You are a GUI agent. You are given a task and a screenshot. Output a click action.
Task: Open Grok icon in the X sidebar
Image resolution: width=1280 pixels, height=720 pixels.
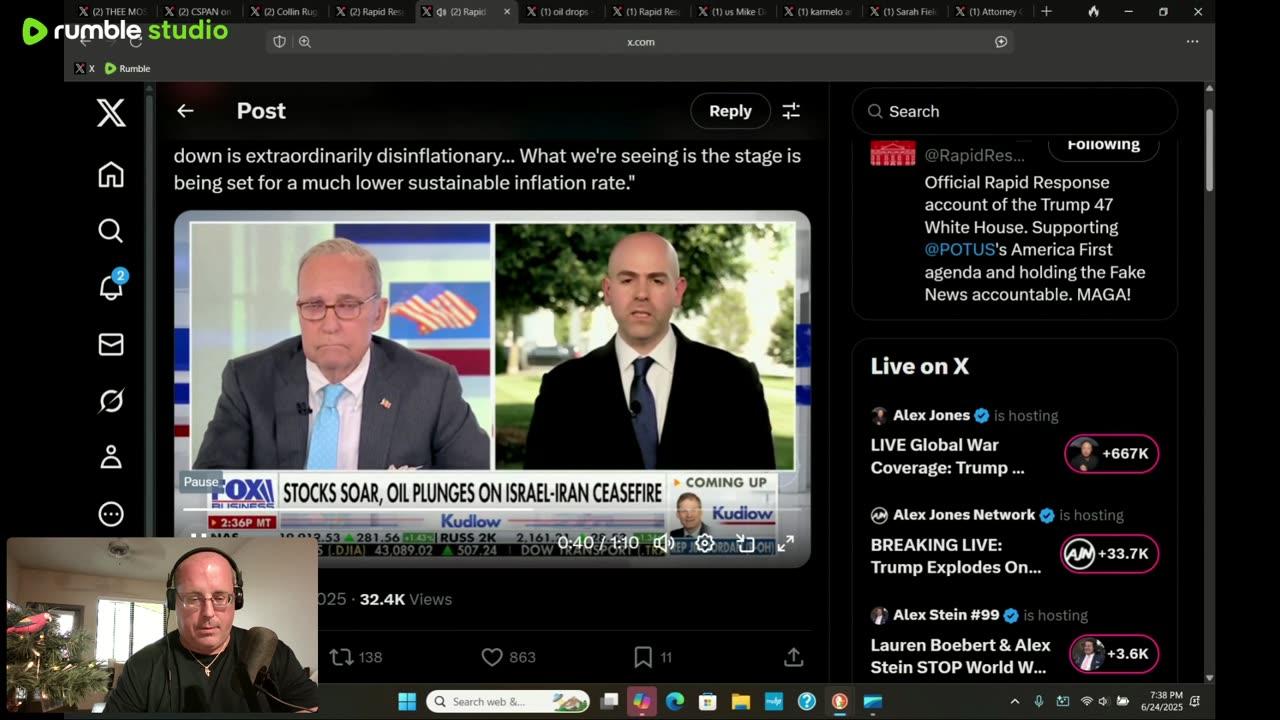click(x=111, y=401)
